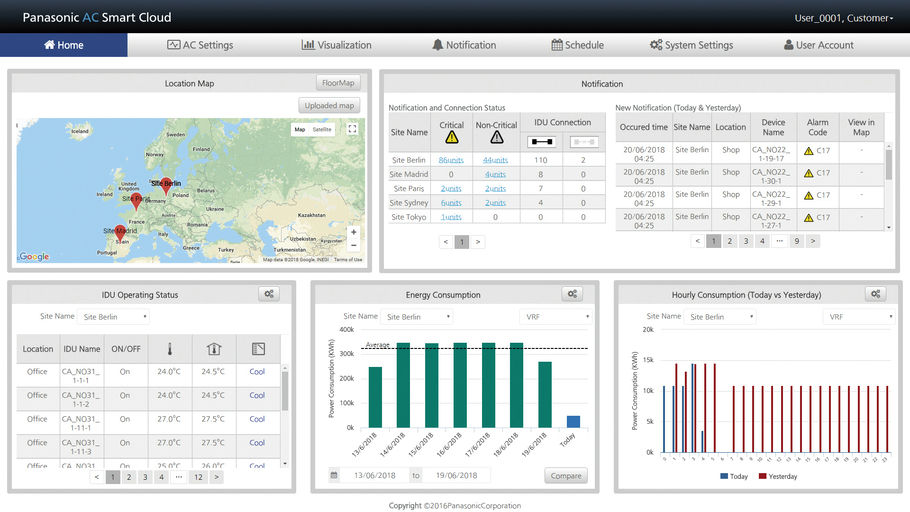910x512 pixels.
Task: Click the notification table scrollbar
Action: [x=889, y=160]
